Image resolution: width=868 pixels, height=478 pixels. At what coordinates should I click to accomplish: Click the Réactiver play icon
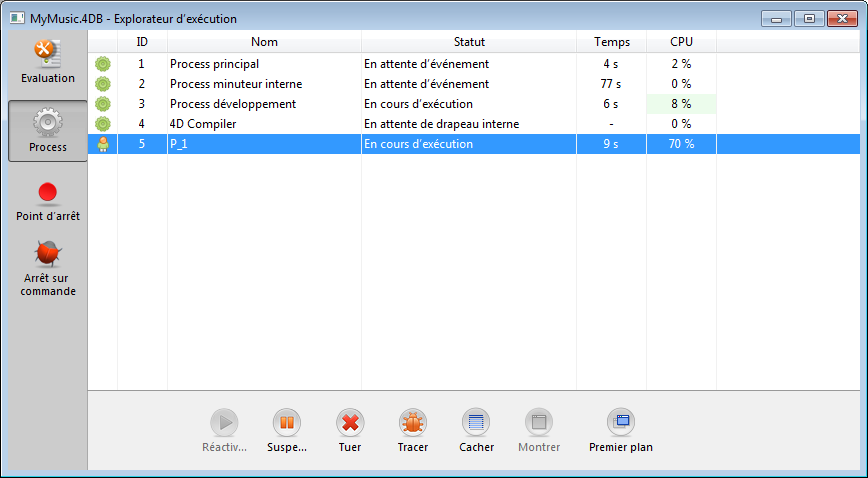point(224,423)
